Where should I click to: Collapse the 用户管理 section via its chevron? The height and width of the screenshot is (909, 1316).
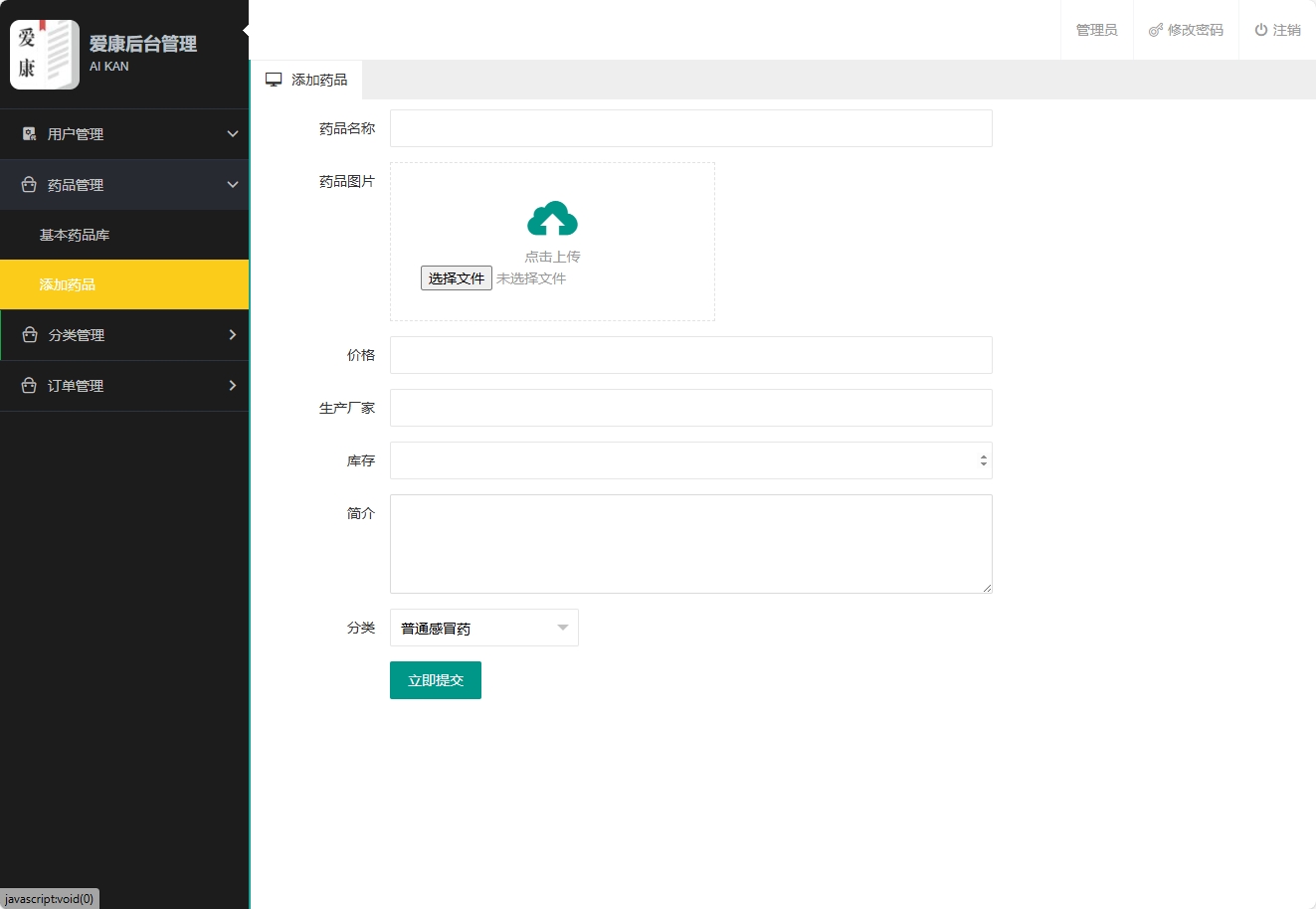(233, 133)
